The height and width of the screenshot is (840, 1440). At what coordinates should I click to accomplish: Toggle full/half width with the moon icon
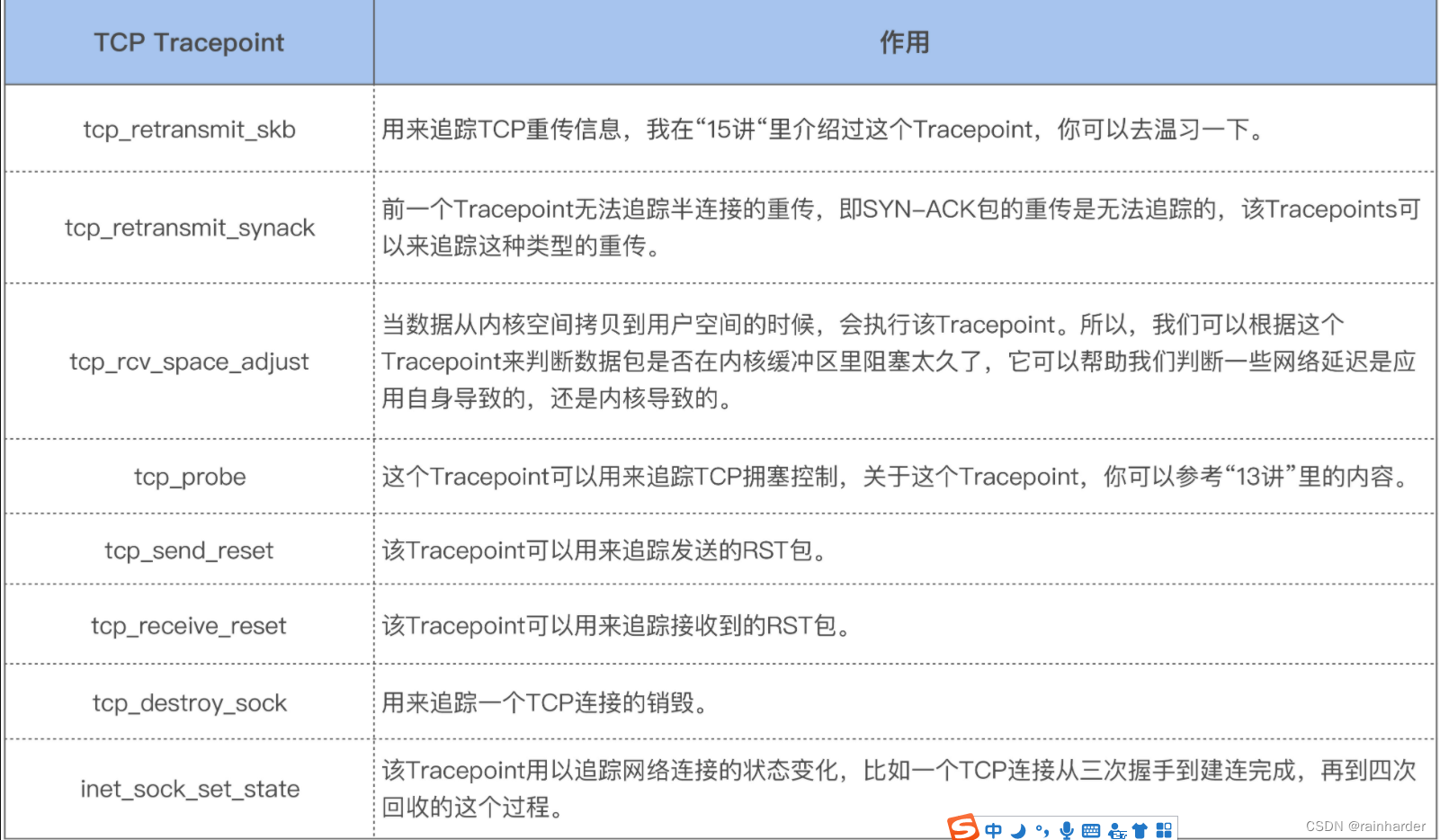click(x=1018, y=827)
